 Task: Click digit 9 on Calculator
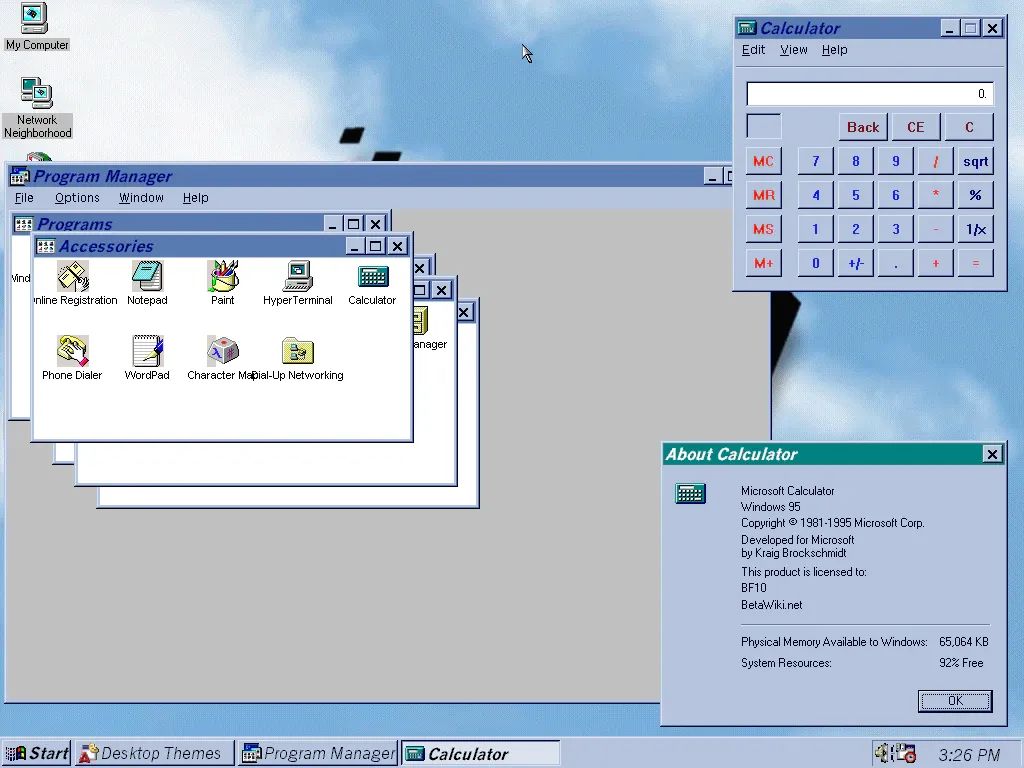(895, 161)
